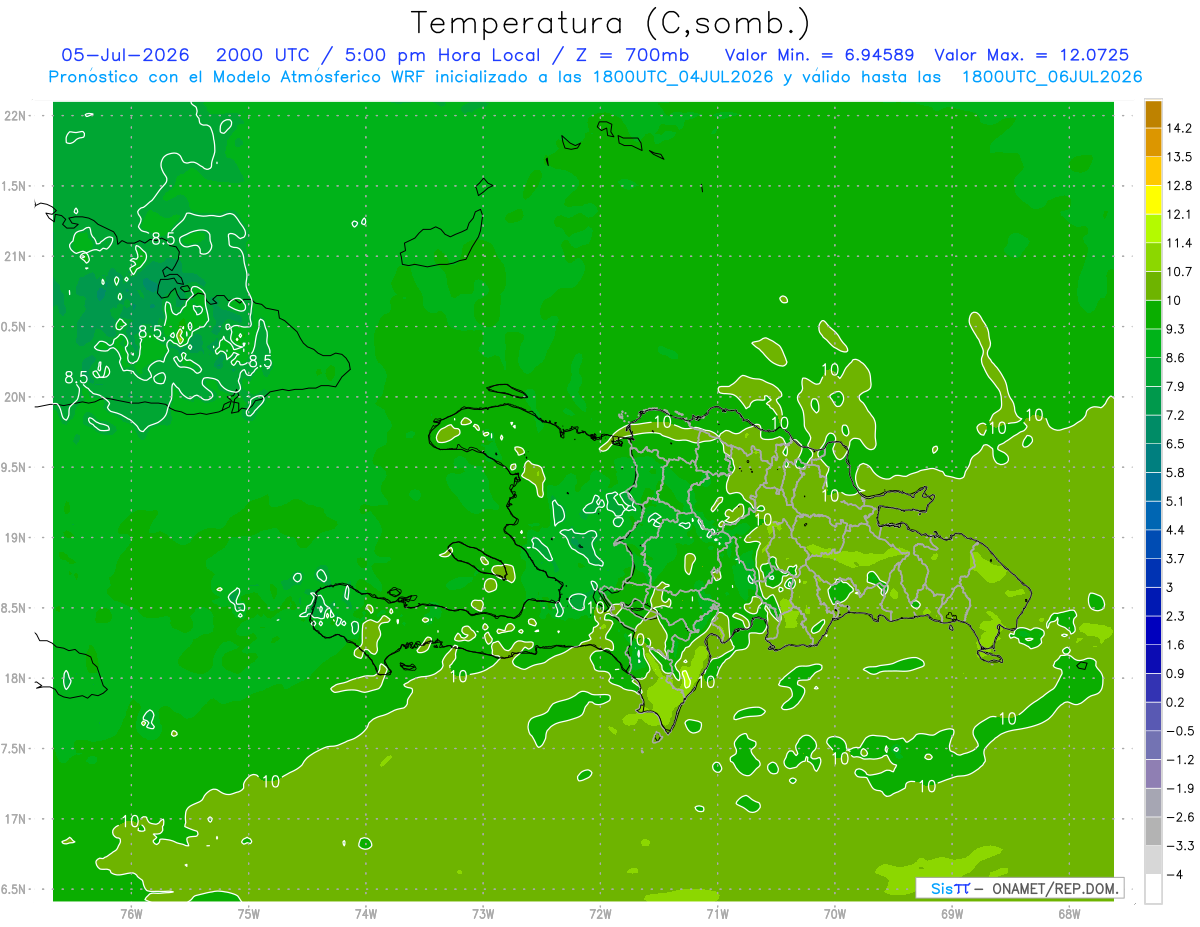Click the deep blue swatch between 2.3 and 1.6
The image size is (1200, 927).
(x=1153, y=630)
